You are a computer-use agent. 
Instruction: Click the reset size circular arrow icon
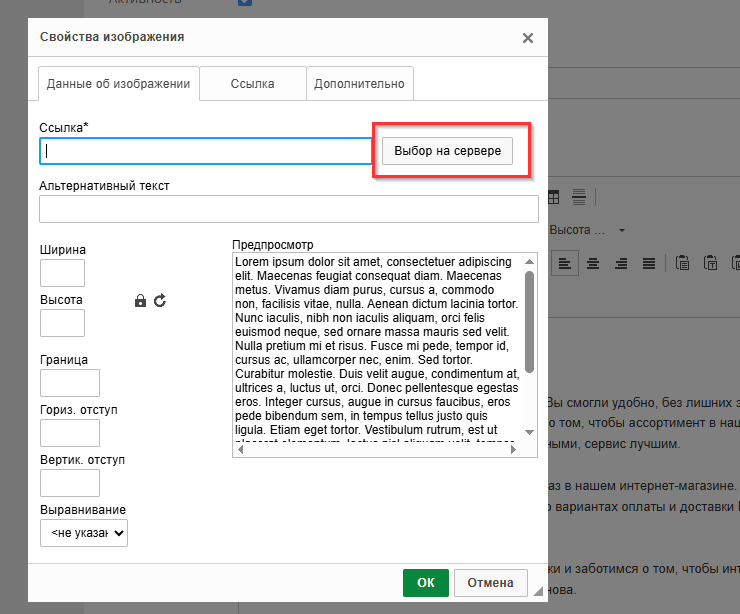[x=160, y=300]
